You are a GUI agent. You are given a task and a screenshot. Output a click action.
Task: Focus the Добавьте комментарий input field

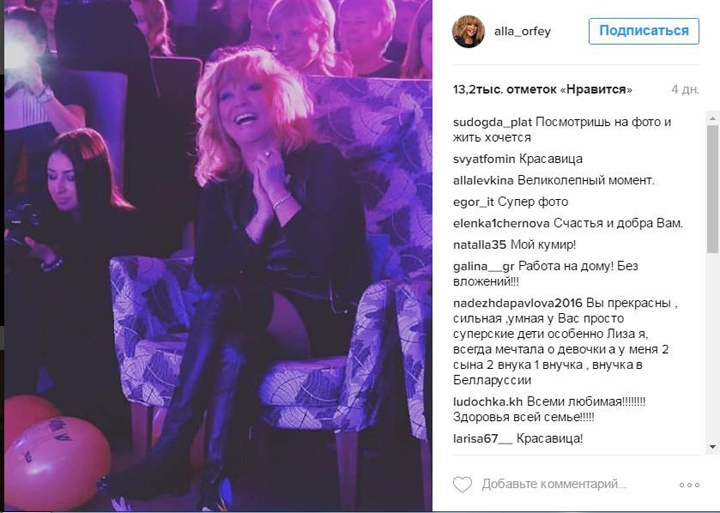(554, 485)
